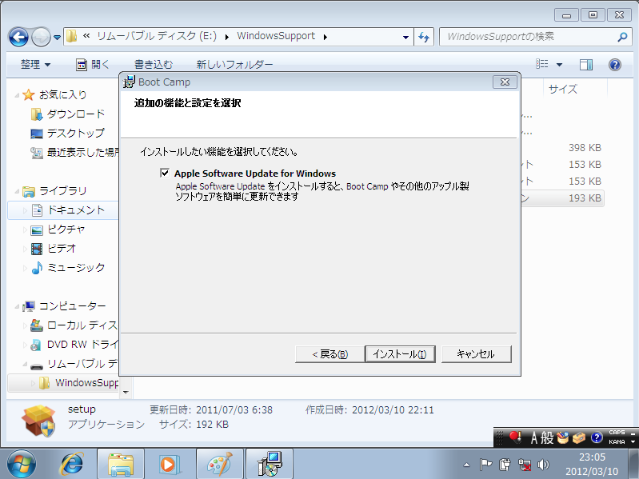Click the サイズ column header
Screen dimensions: 639x479
tap(575, 89)
